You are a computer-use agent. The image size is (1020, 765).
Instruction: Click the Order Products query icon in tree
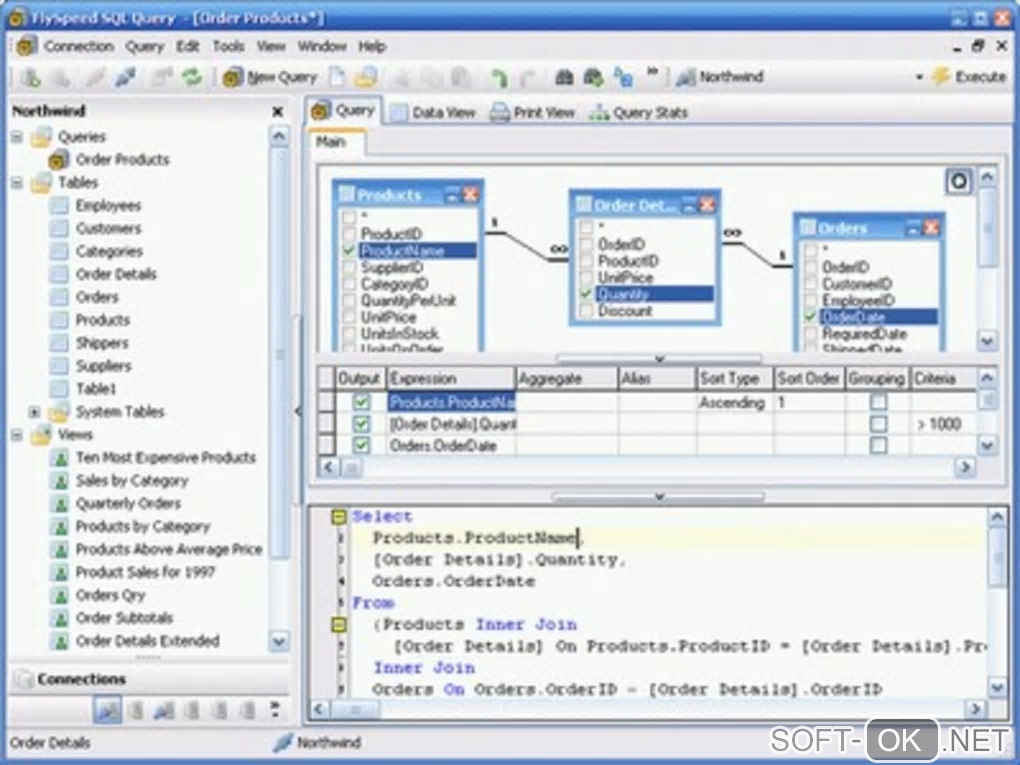[59, 159]
